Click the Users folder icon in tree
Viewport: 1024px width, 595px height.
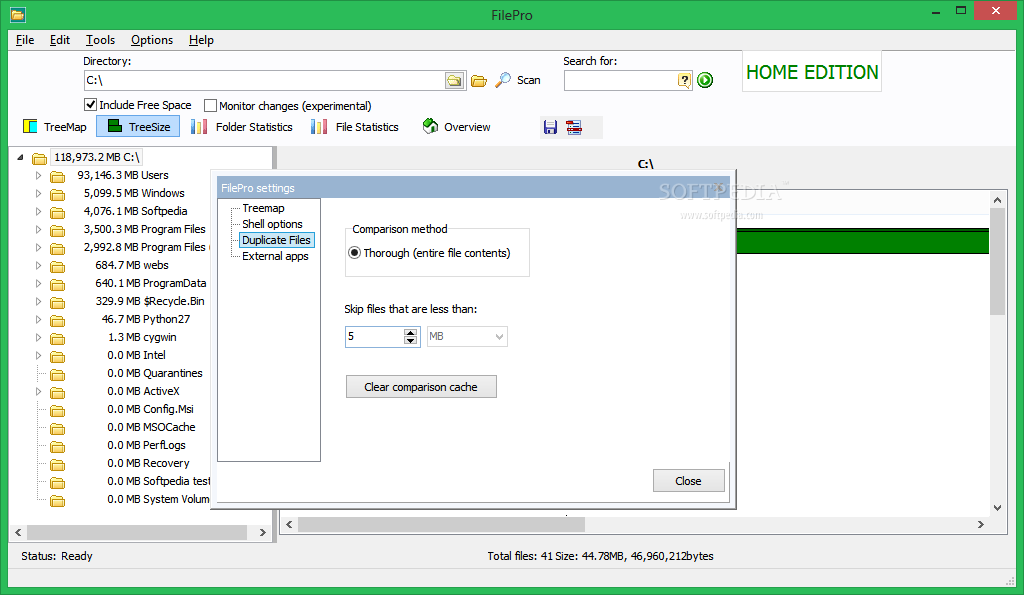coord(57,176)
